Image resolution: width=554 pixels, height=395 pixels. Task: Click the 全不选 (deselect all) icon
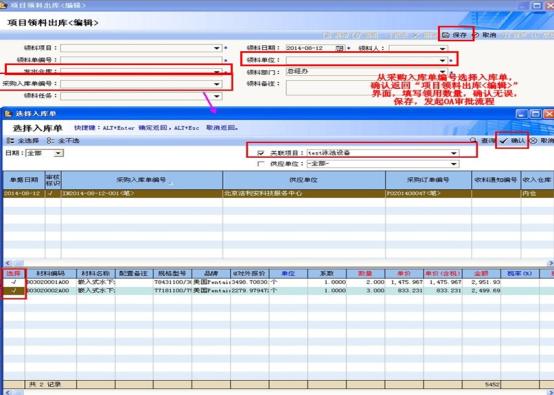coord(50,141)
